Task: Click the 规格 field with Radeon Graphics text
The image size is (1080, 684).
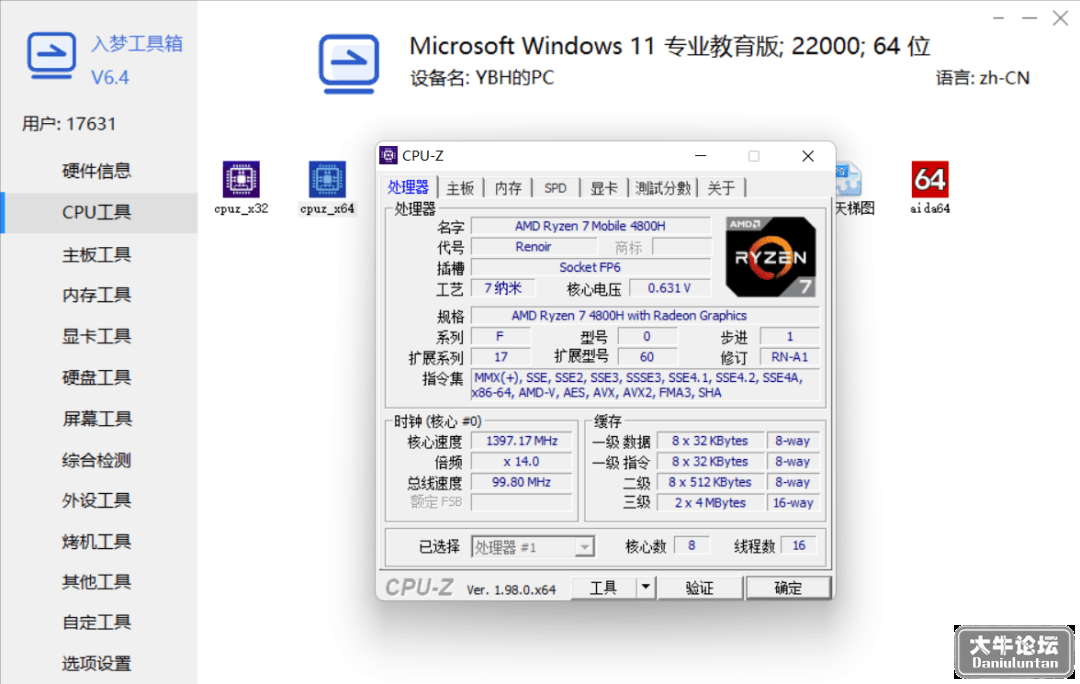Action: [x=645, y=315]
